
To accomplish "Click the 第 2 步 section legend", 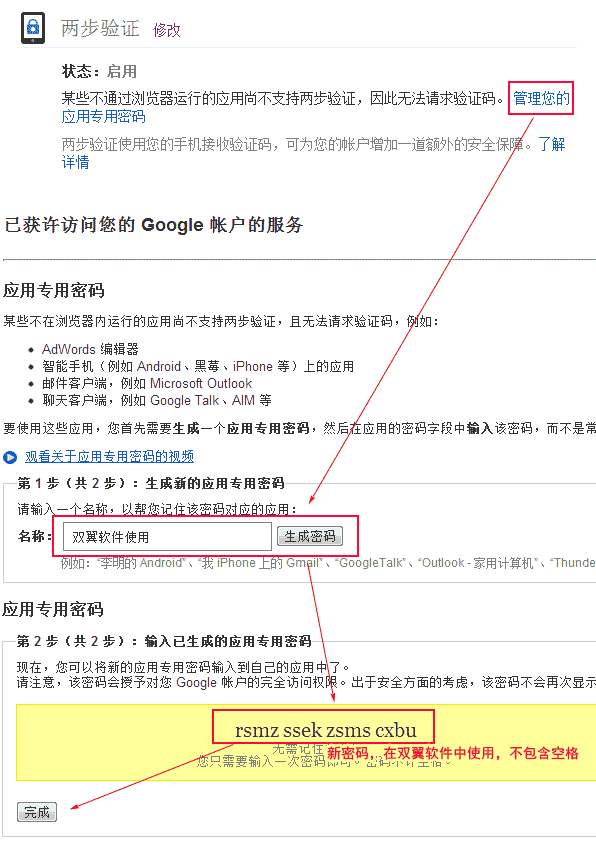I will click(164, 641).
